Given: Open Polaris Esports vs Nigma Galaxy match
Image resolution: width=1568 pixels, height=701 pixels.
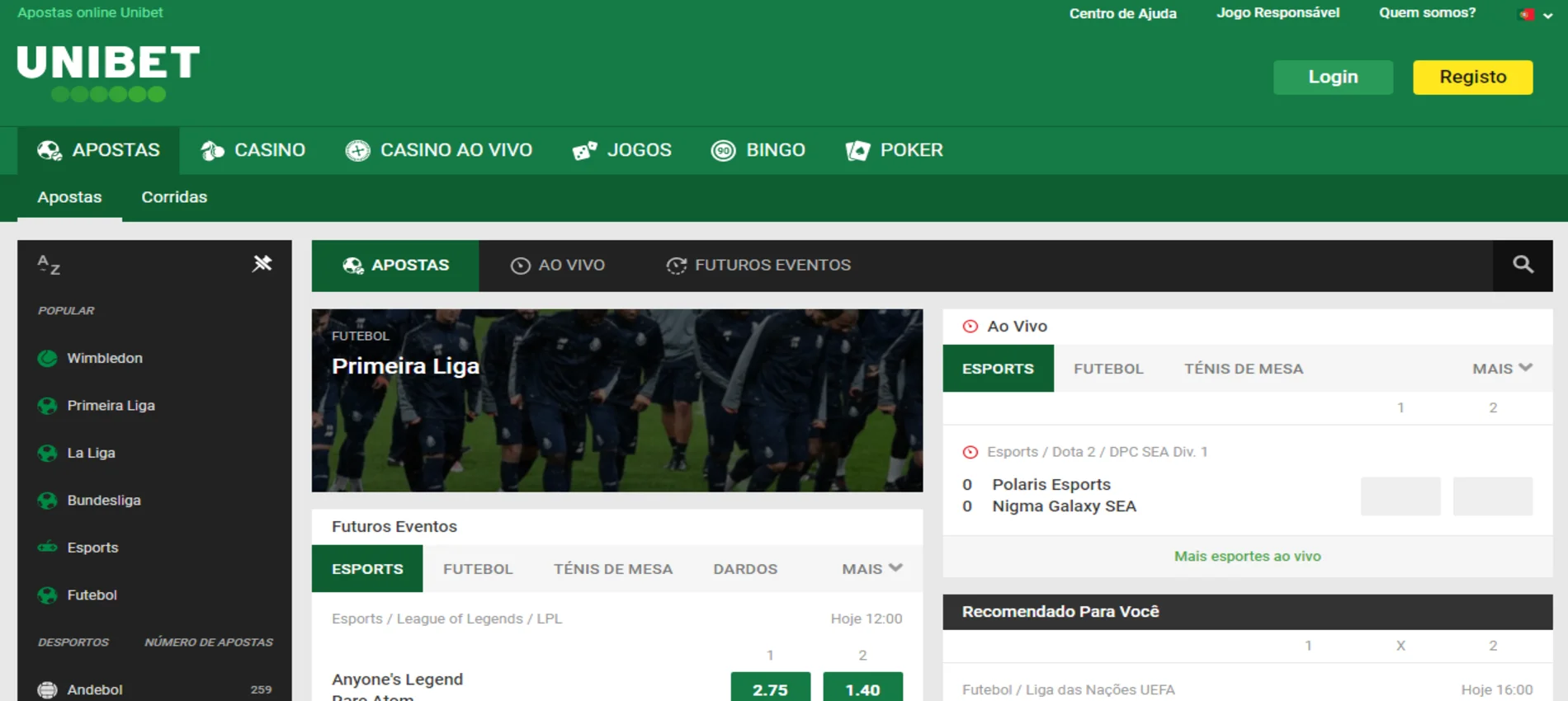Looking at the screenshot, I should 1064,496.
